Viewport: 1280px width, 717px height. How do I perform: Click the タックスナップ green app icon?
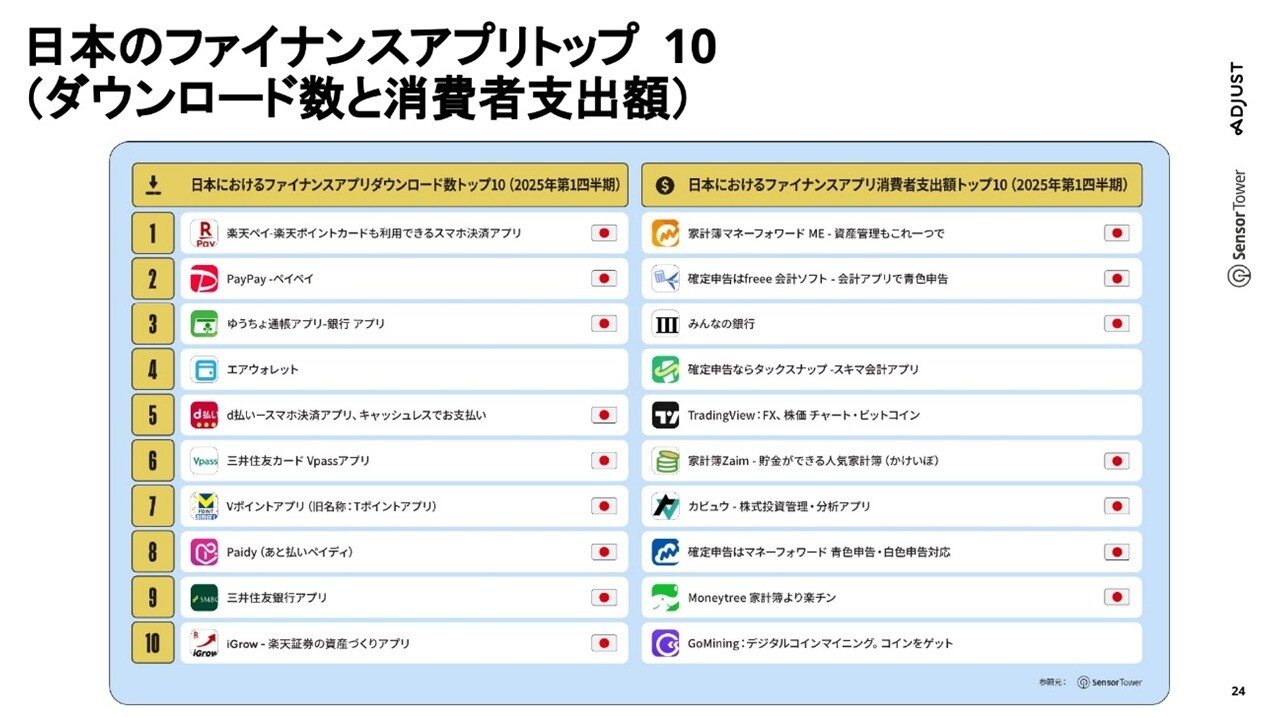tap(666, 370)
